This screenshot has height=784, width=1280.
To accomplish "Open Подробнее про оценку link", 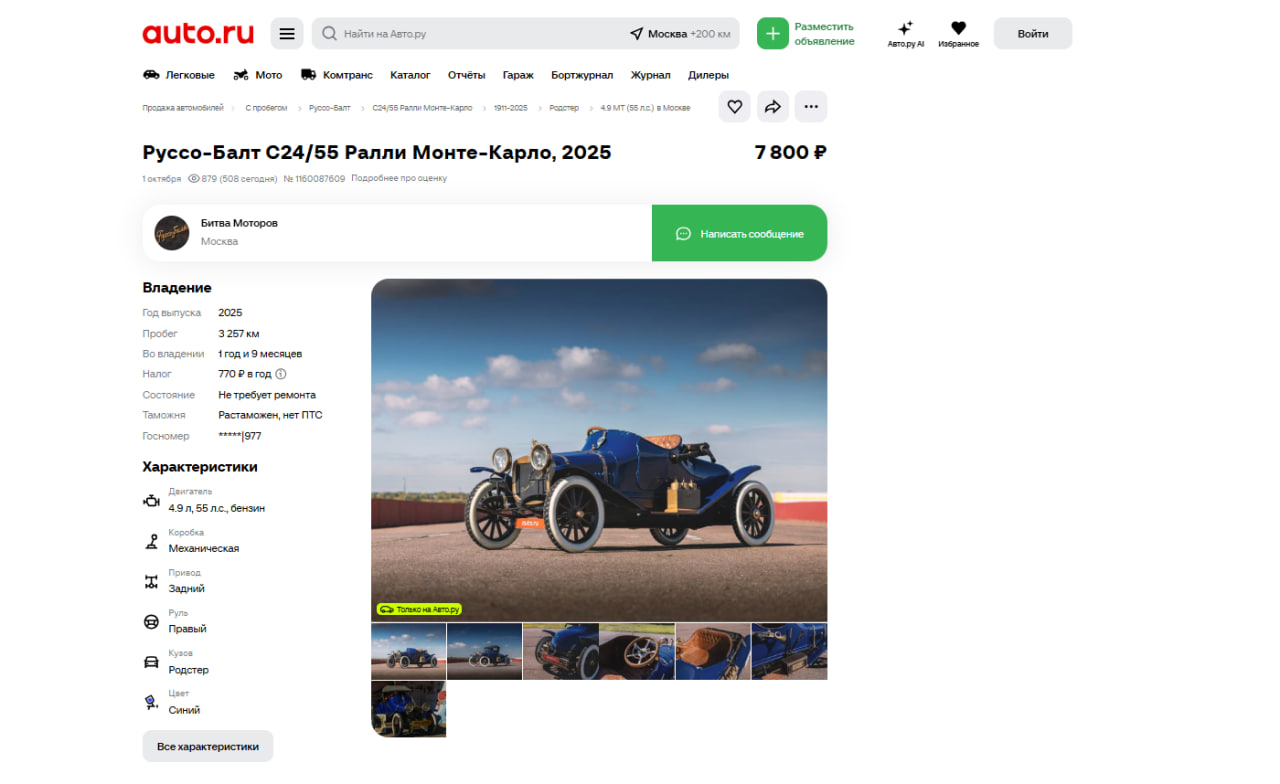I will coord(399,178).
